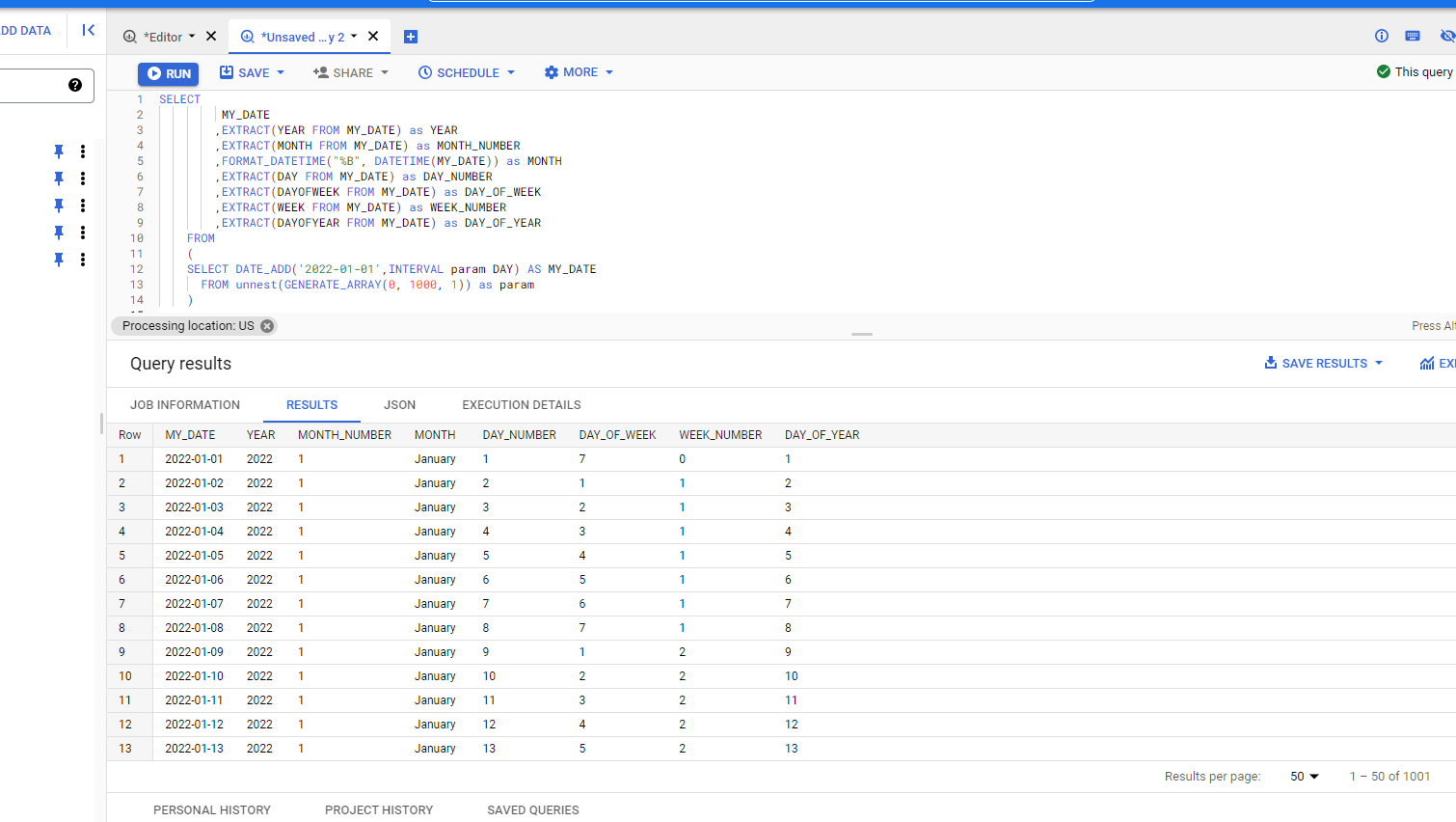Click cell 2022-01-13 in results
This screenshot has height=822, width=1456.
tap(194, 749)
